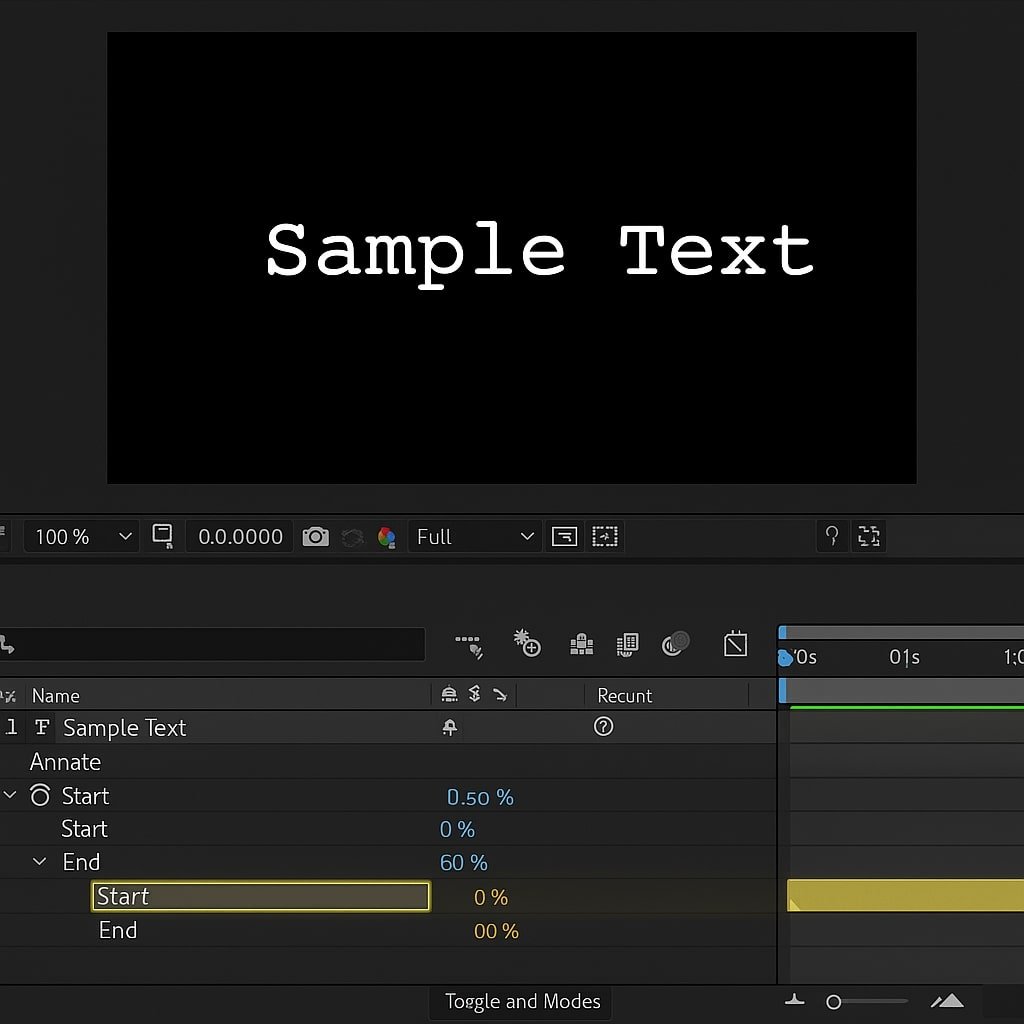
Task: Click the overlapping circles motion blur icon
Action: point(676,644)
